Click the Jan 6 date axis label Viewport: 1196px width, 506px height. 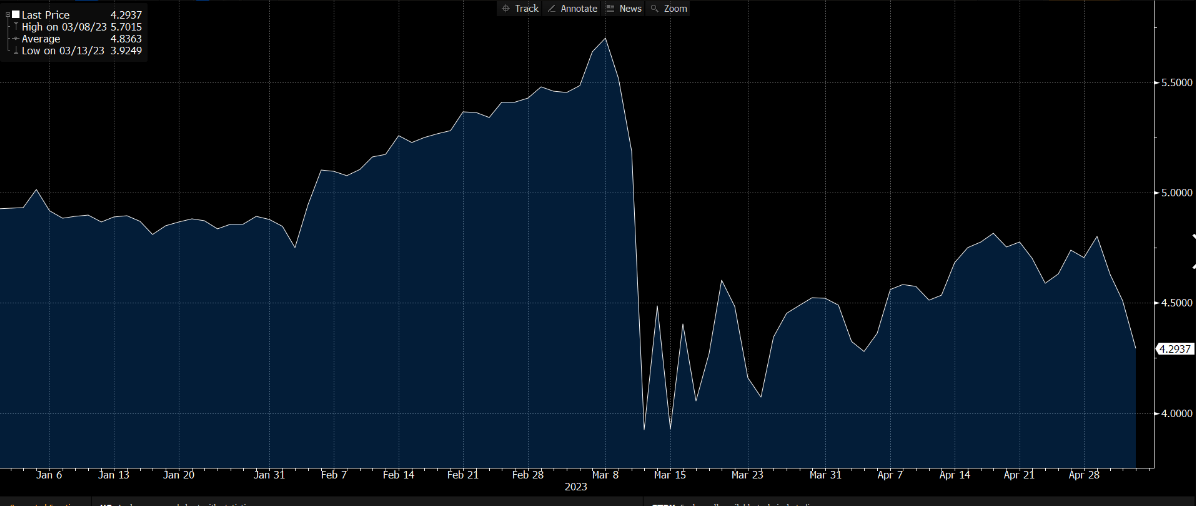pos(49,475)
